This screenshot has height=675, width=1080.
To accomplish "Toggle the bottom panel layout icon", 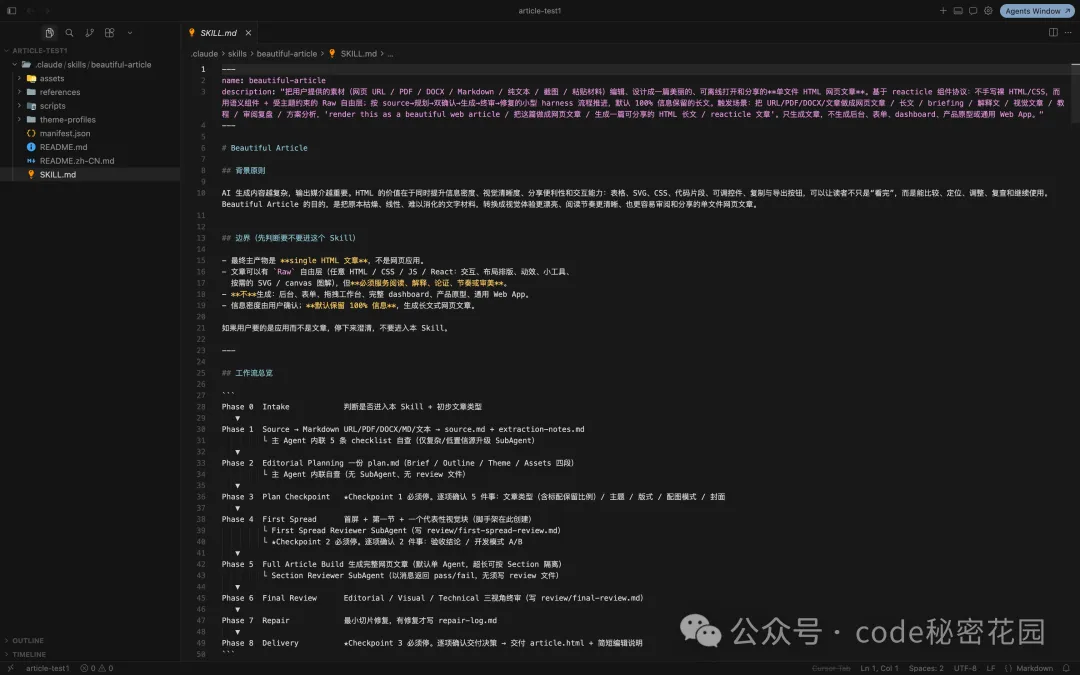I will tap(958, 11).
